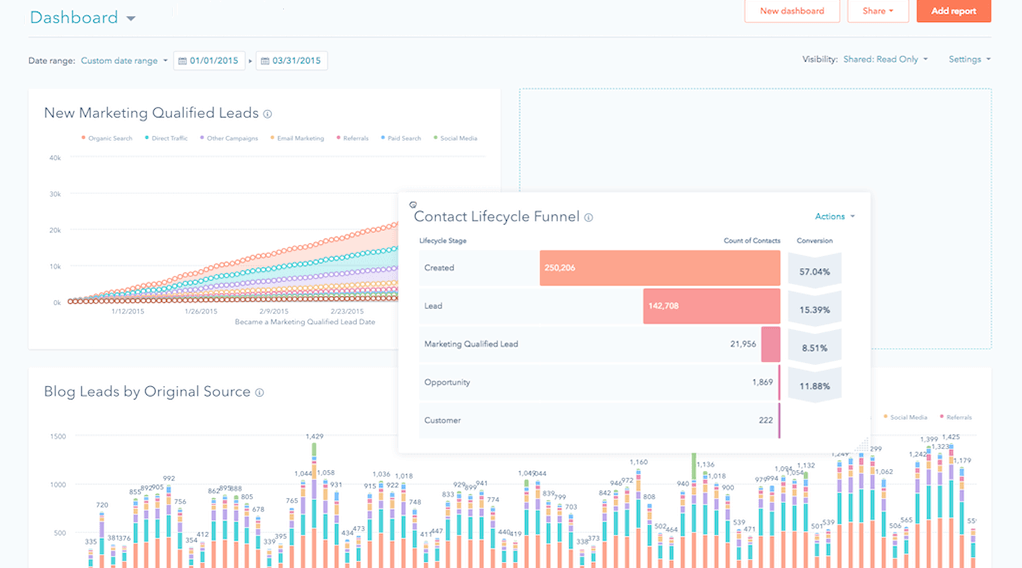
Task: Click info icon beside Blog Leads by Original Source
Action: pyautogui.click(x=259, y=393)
